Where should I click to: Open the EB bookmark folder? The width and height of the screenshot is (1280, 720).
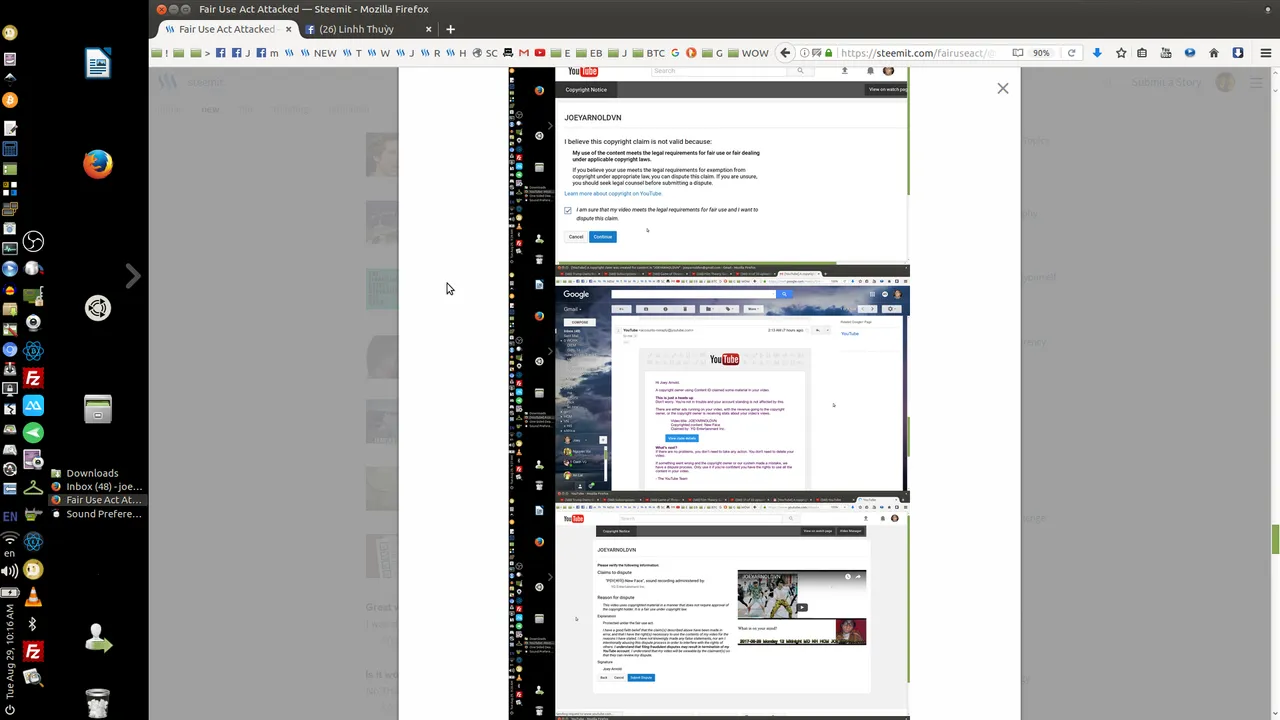pos(590,53)
